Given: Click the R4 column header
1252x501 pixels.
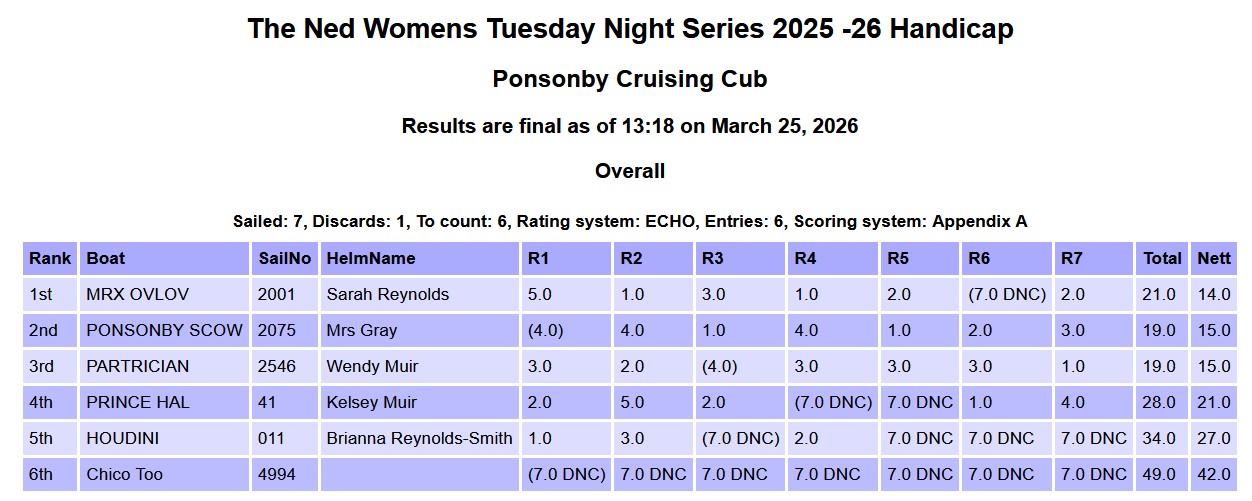Looking at the screenshot, I should [805, 258].
